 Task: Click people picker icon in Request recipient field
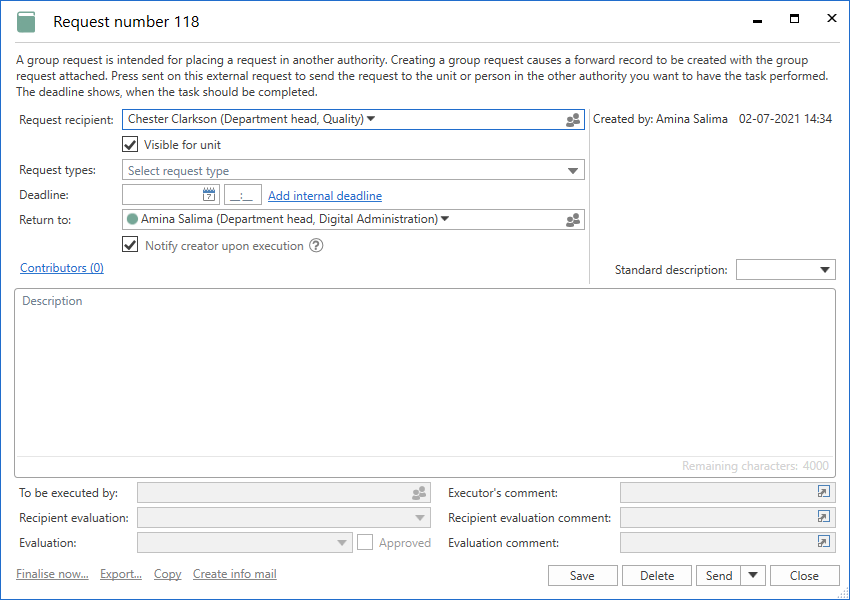[573, 120]
